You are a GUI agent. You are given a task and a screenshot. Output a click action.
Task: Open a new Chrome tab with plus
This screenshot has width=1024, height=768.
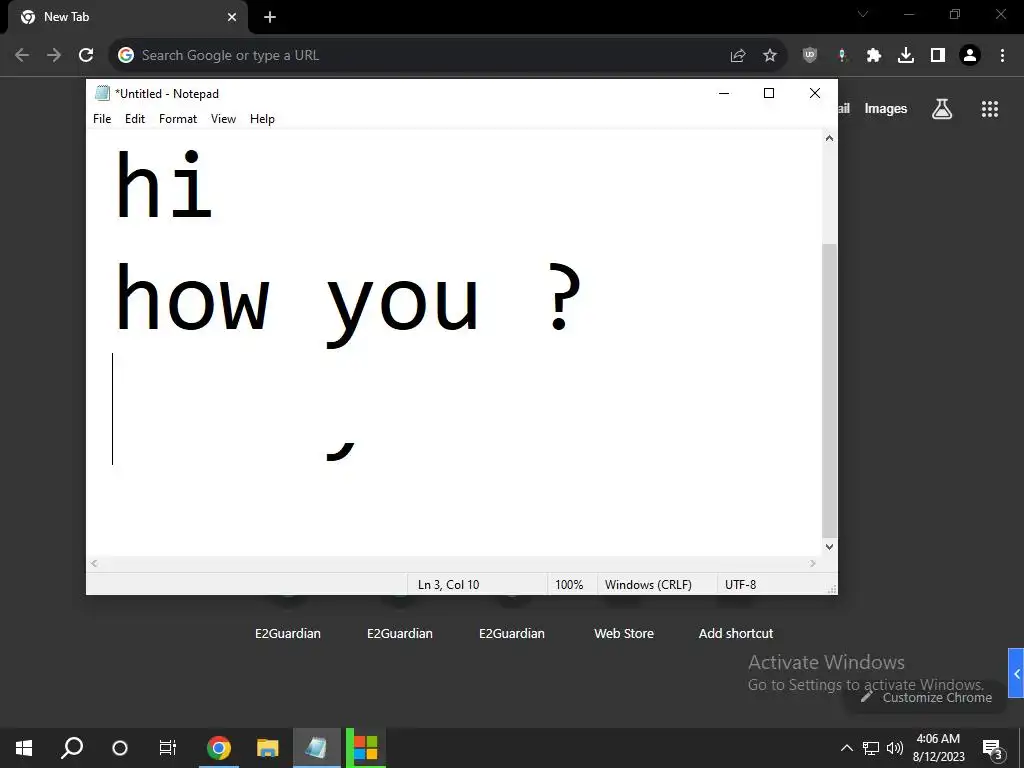point(270,17)
